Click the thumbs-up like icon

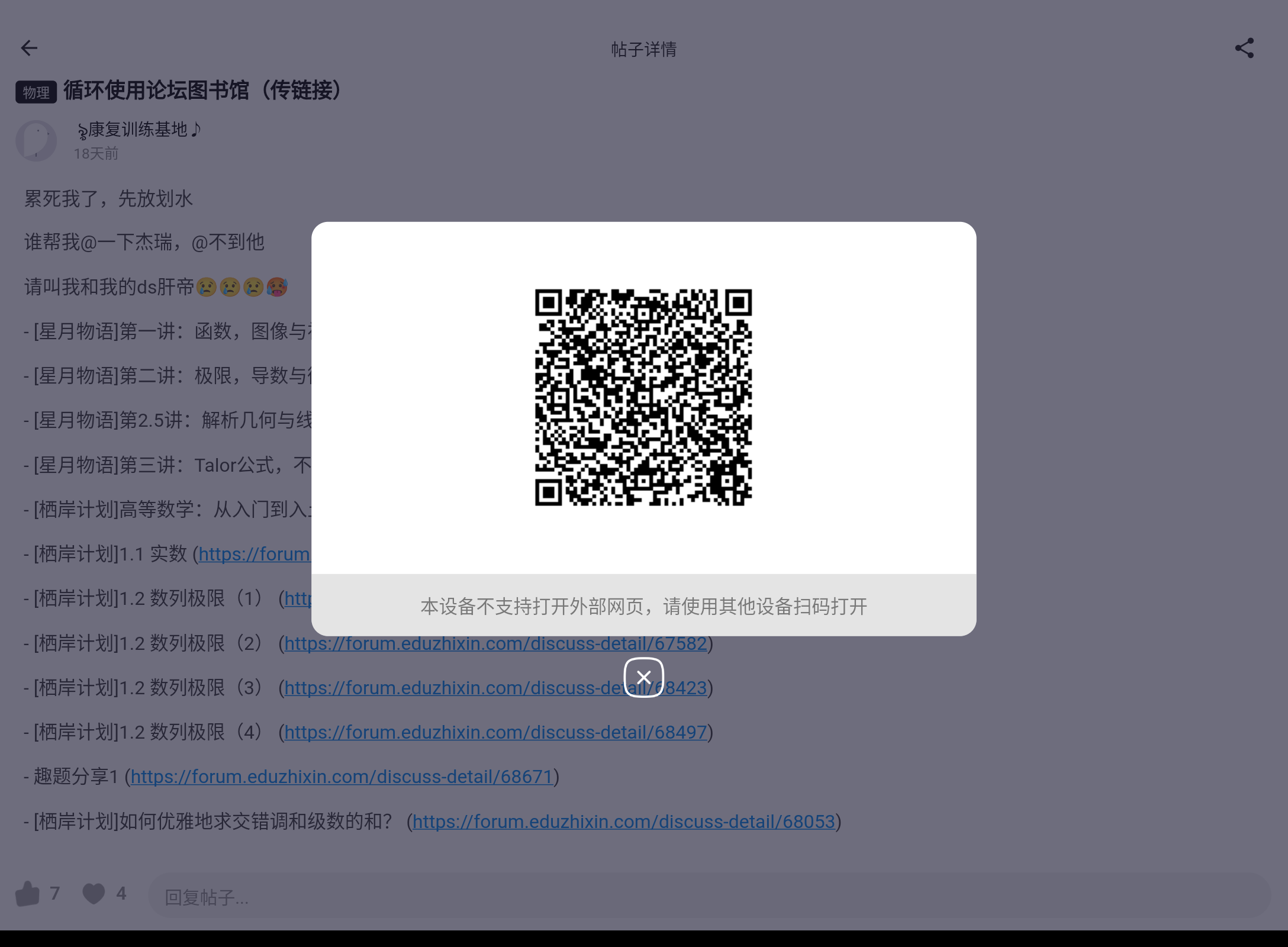[27, 894]
